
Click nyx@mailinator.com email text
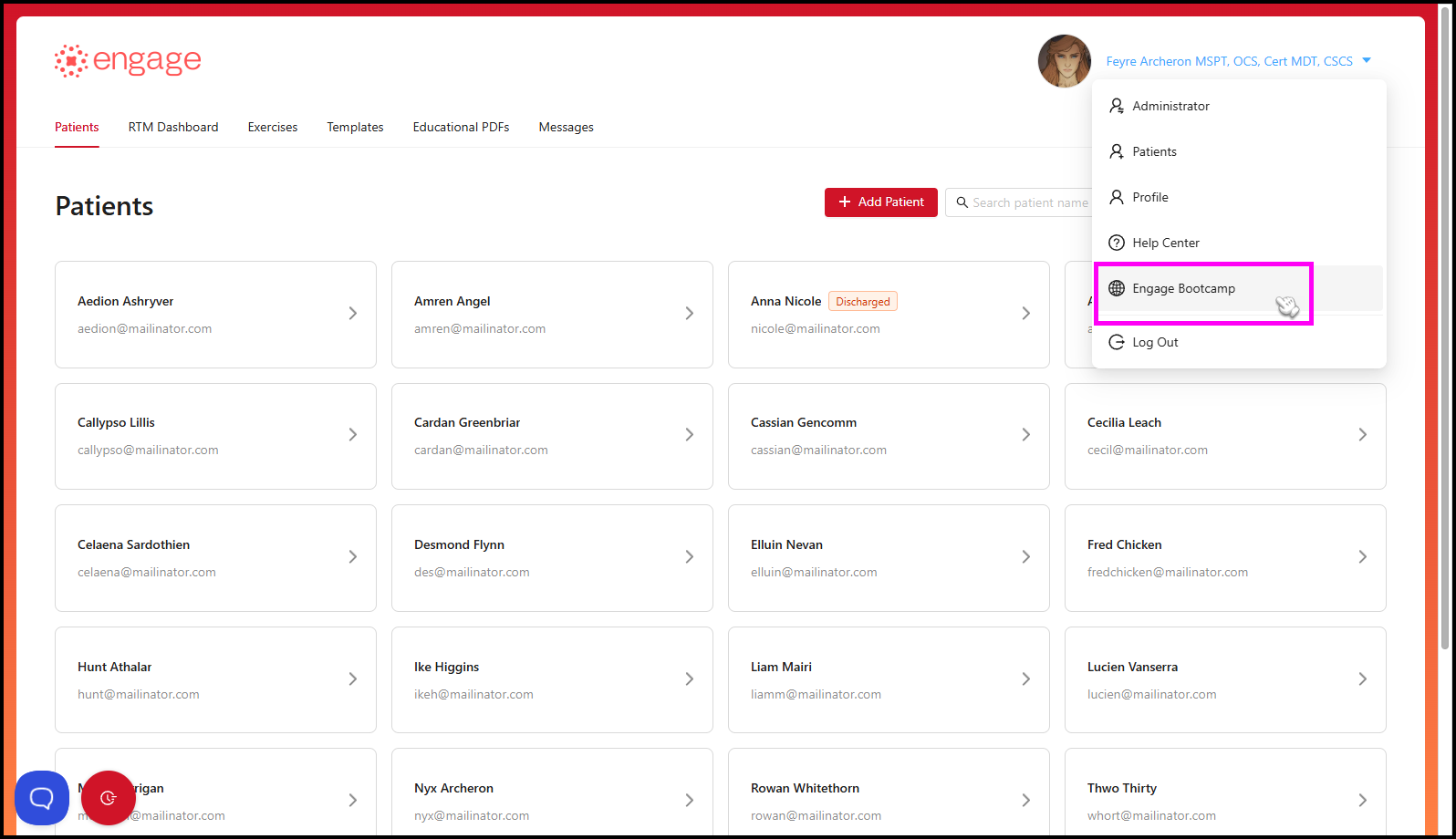[x=472, y=815]
